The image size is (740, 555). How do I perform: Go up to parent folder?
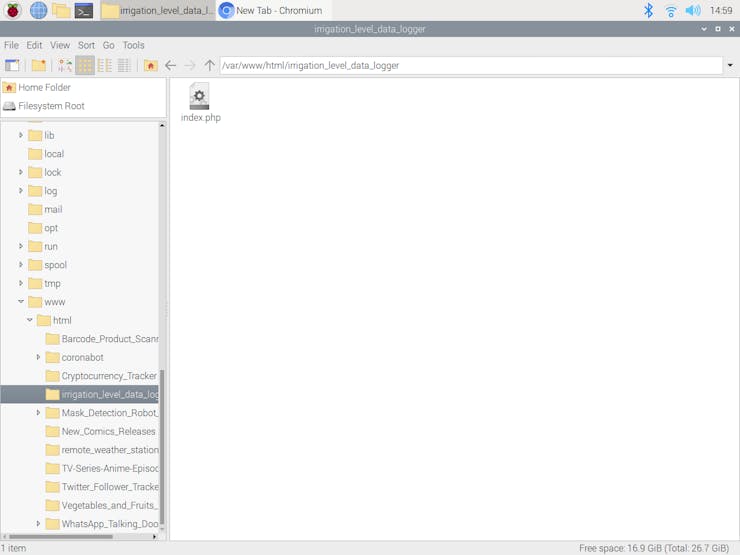(210, 66)
